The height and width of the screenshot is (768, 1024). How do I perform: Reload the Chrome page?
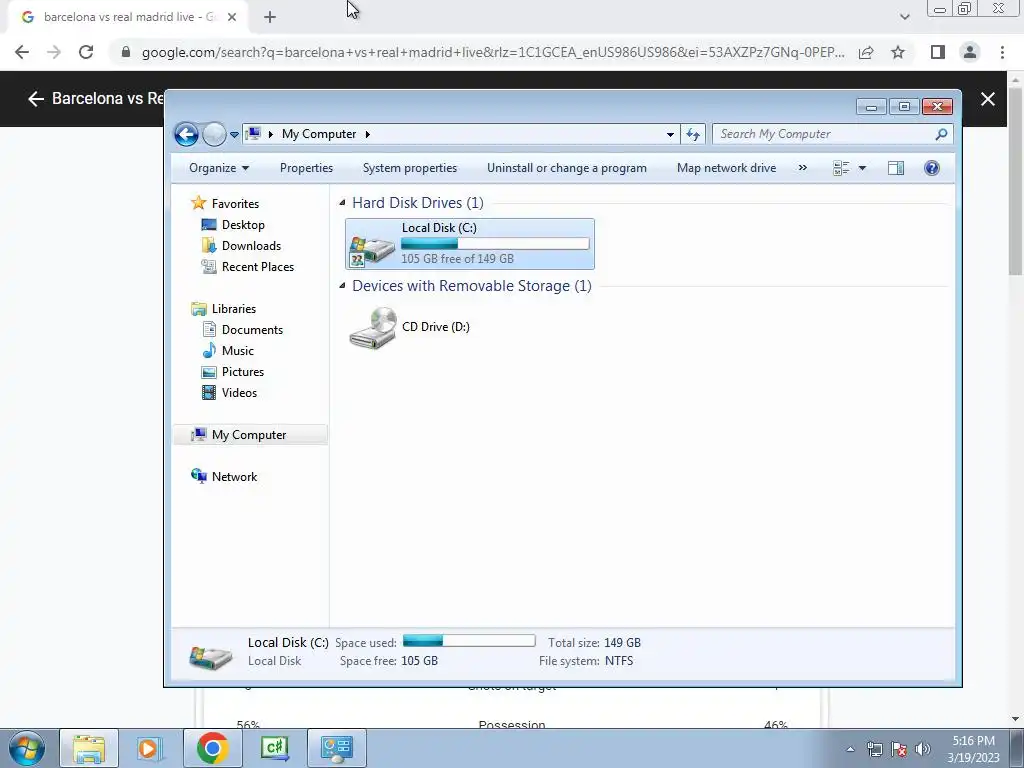pyautogui.click(x=86, y=52)
